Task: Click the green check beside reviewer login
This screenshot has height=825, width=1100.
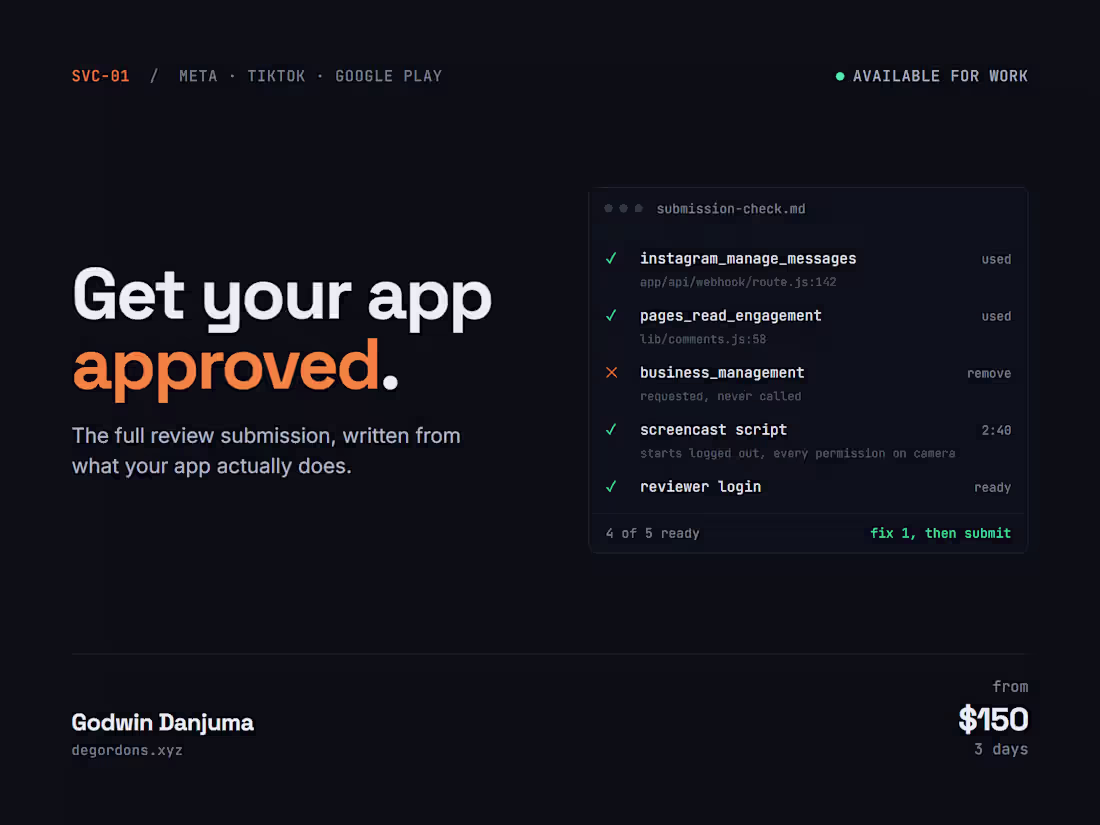Action: [611, 487]
